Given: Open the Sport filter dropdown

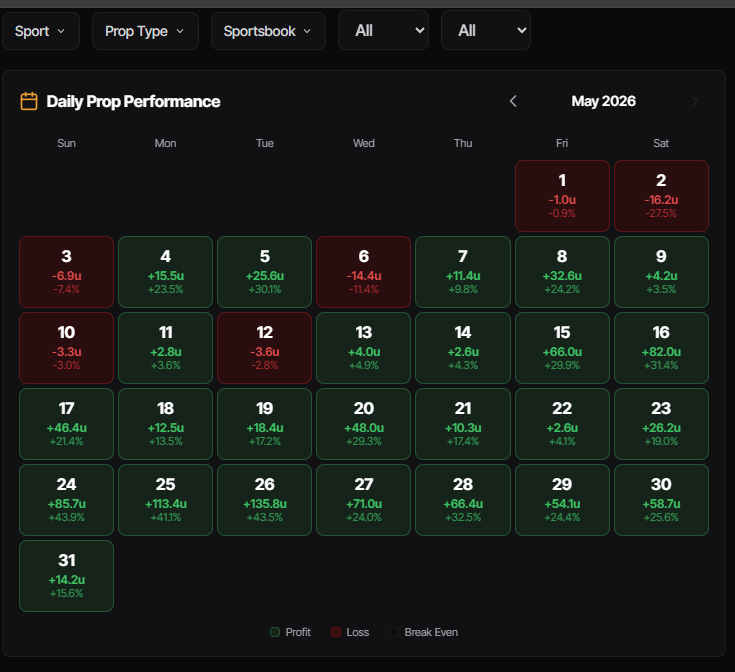Looking at the screenshot, I should pos(41,31).
